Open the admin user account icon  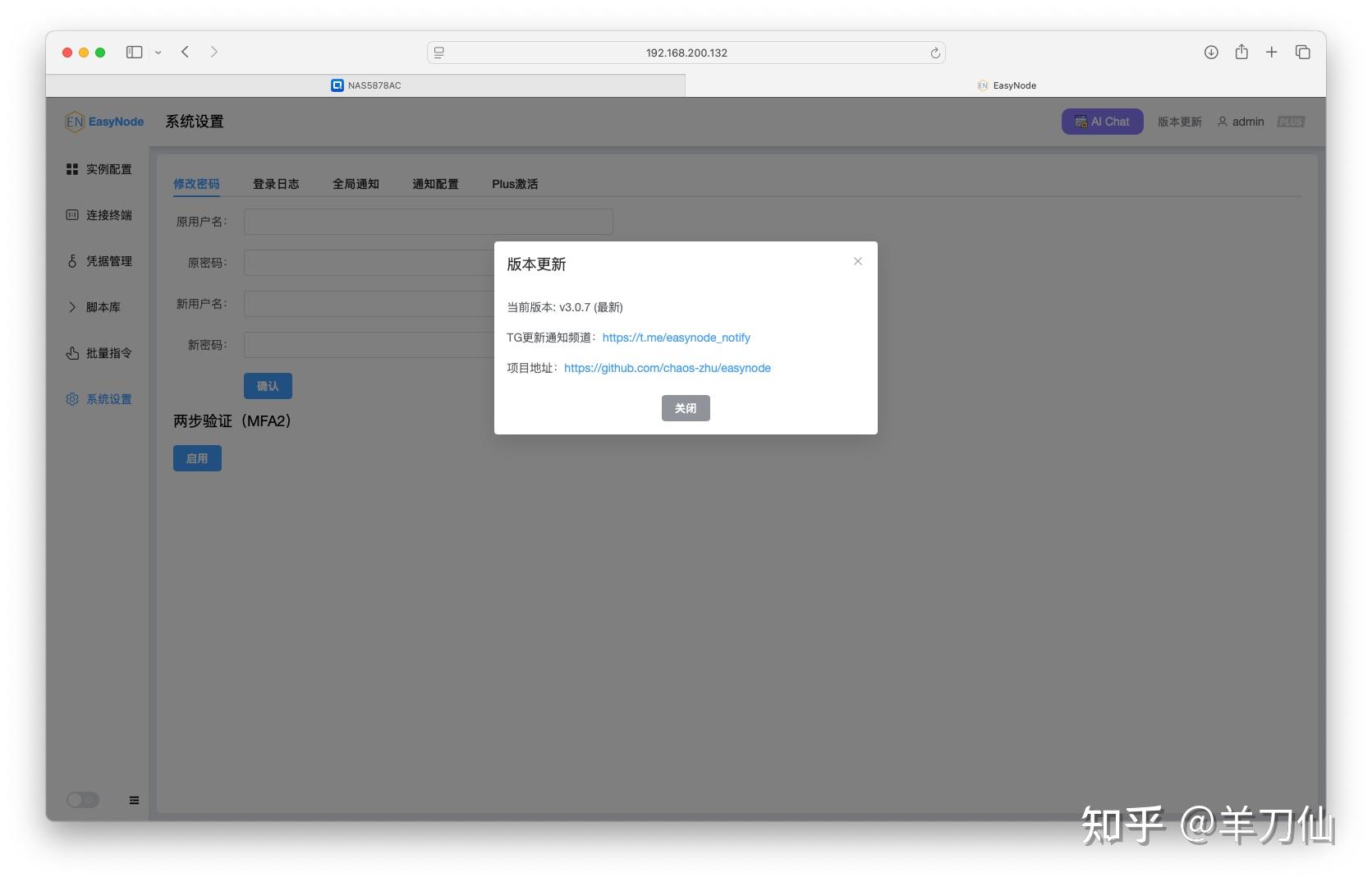click(1223, 122)
